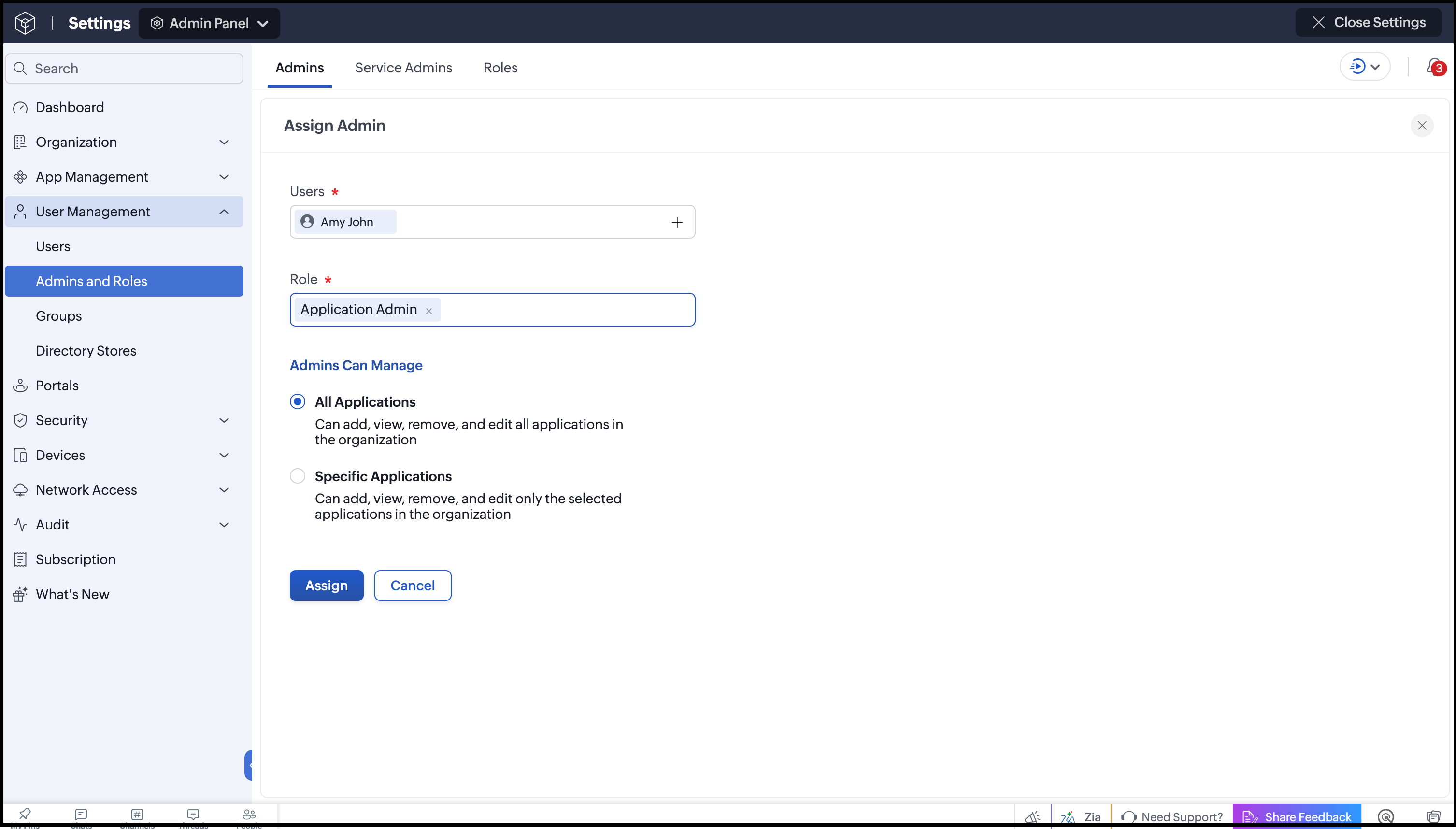Open the Subscription section
The image size is (1456, 829).
tap(124, 559)
